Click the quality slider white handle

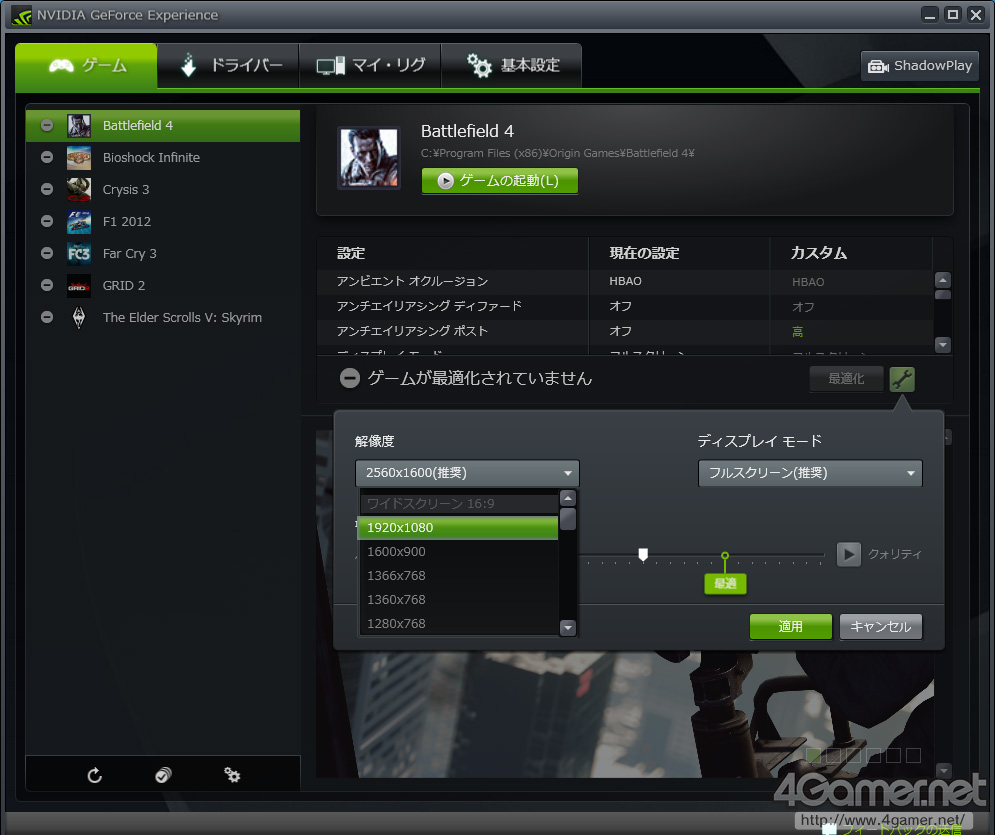(643, 555)
